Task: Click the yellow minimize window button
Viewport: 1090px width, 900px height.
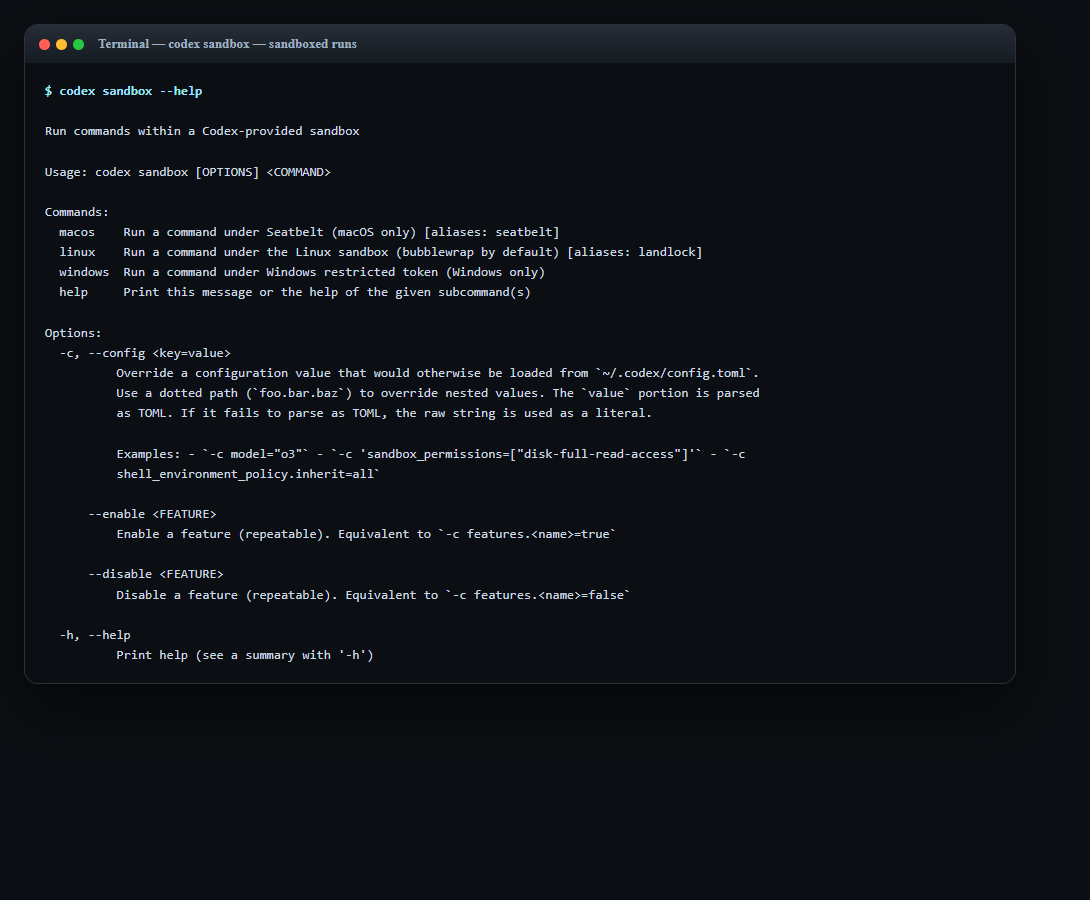Action: point(61,44)
